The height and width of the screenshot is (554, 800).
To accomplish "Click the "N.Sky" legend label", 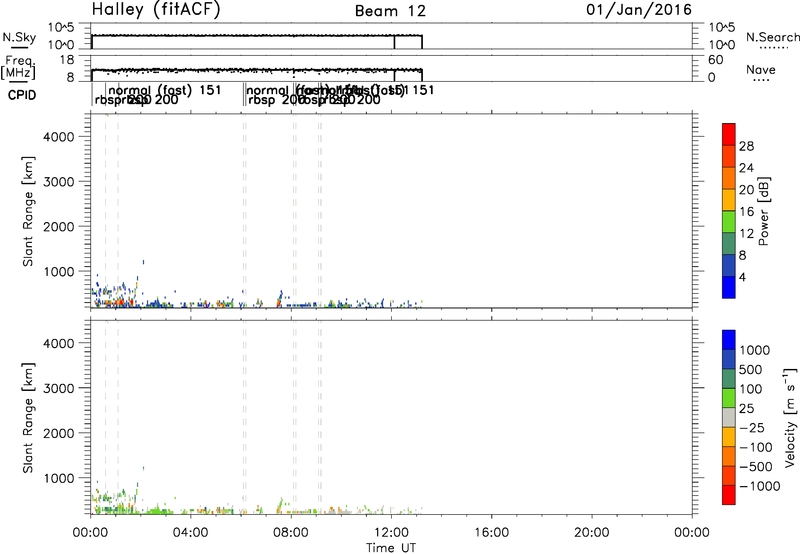I will coord(19,37).
